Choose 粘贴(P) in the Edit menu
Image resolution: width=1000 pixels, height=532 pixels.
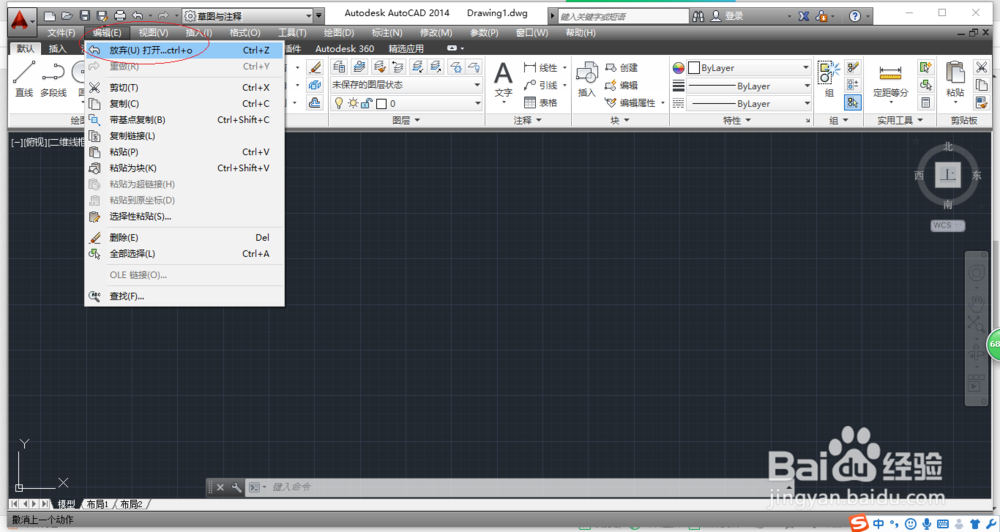point(184,152)
